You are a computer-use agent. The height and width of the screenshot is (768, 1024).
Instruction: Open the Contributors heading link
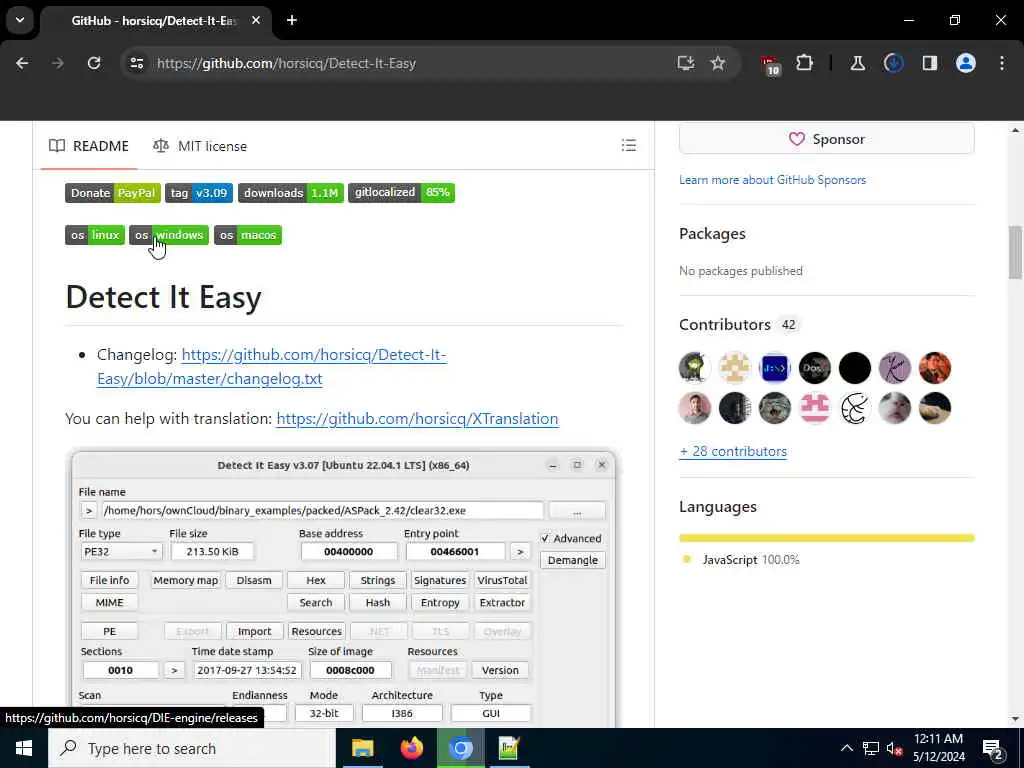(737, 325)
